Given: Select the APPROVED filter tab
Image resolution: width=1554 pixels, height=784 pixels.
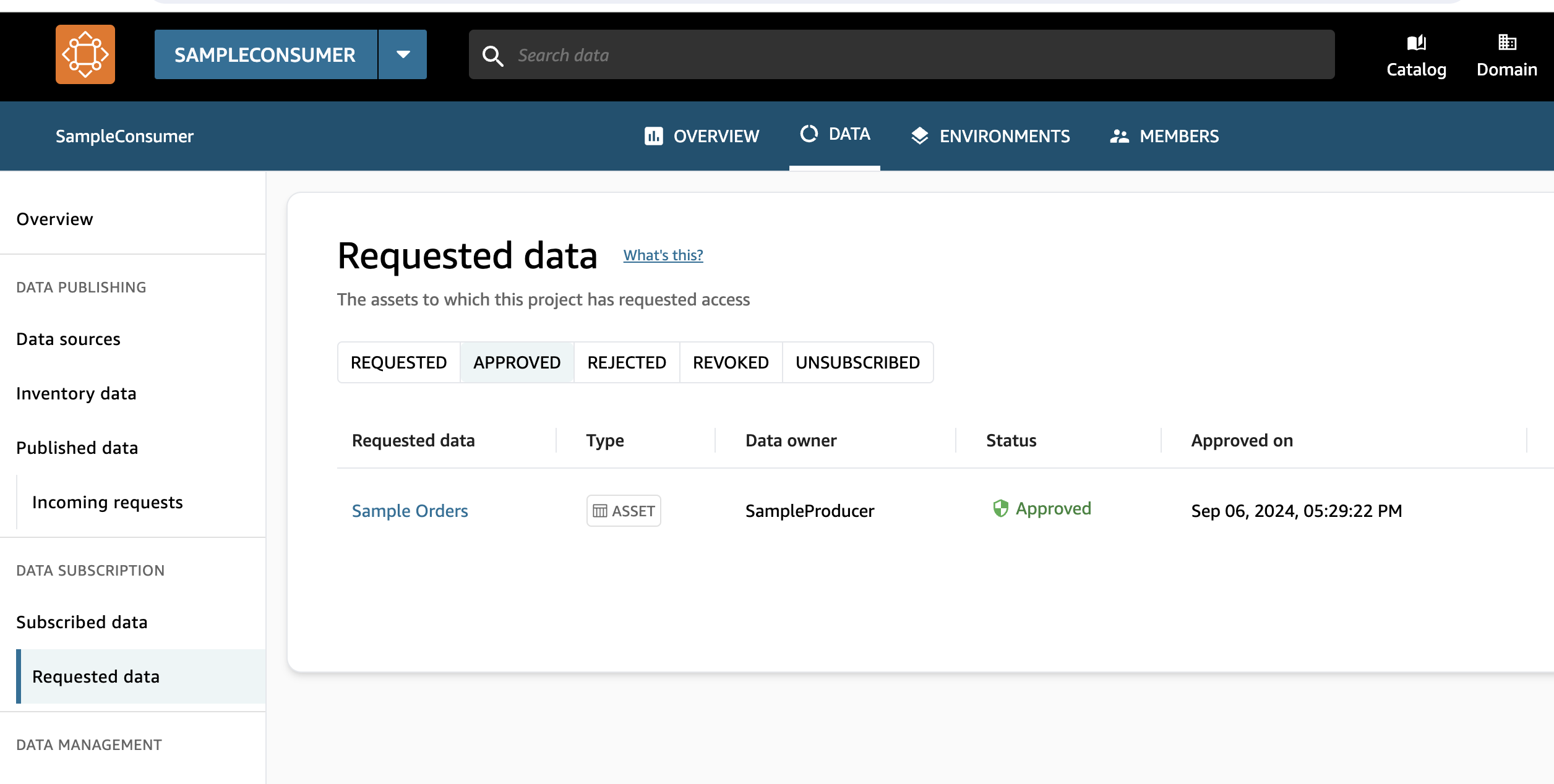Looking at the screenshot, I should pyautogui.click(x=517, y=362).
